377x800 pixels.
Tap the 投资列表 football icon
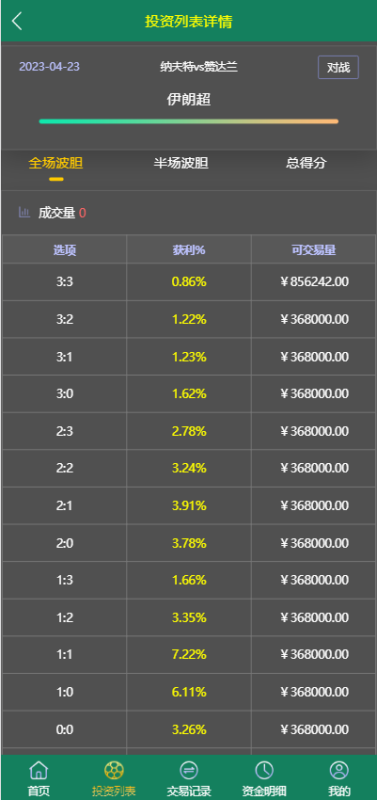pos(114,770)
